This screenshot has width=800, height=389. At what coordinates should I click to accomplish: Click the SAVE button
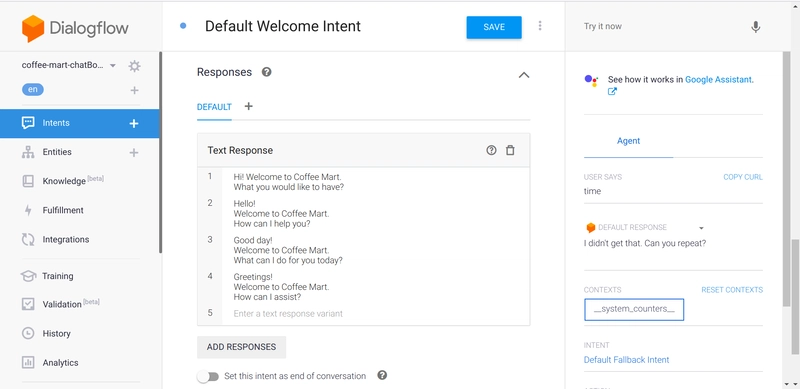[x=494, y=27]
